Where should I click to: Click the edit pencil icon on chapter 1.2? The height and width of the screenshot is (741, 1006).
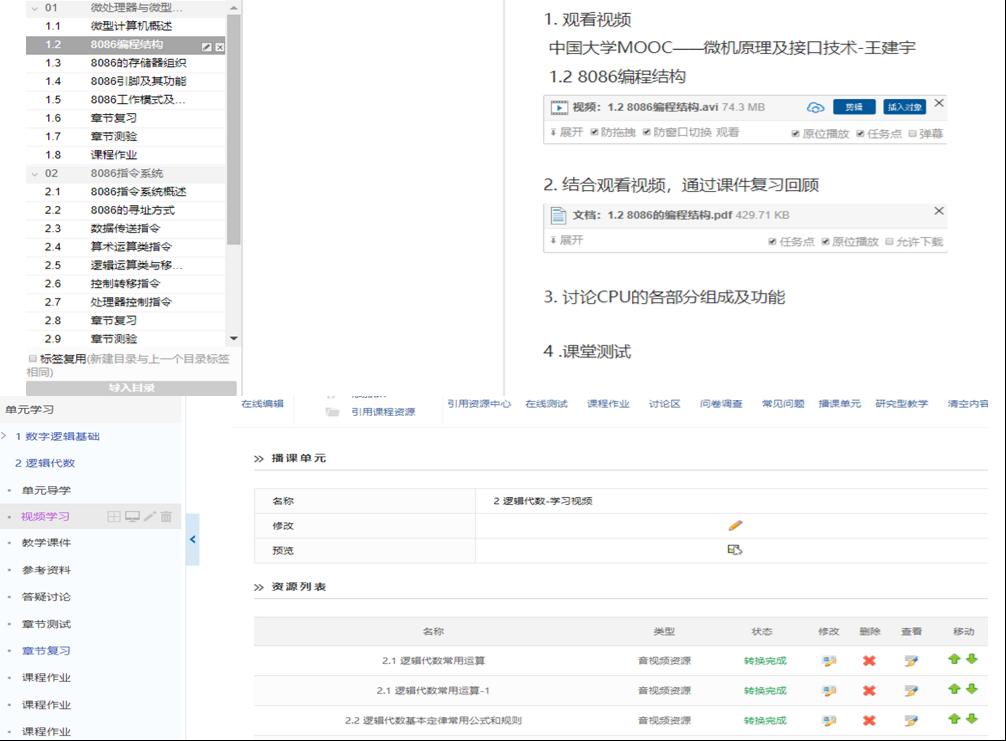pyautogui.click(x=206, y=47)
